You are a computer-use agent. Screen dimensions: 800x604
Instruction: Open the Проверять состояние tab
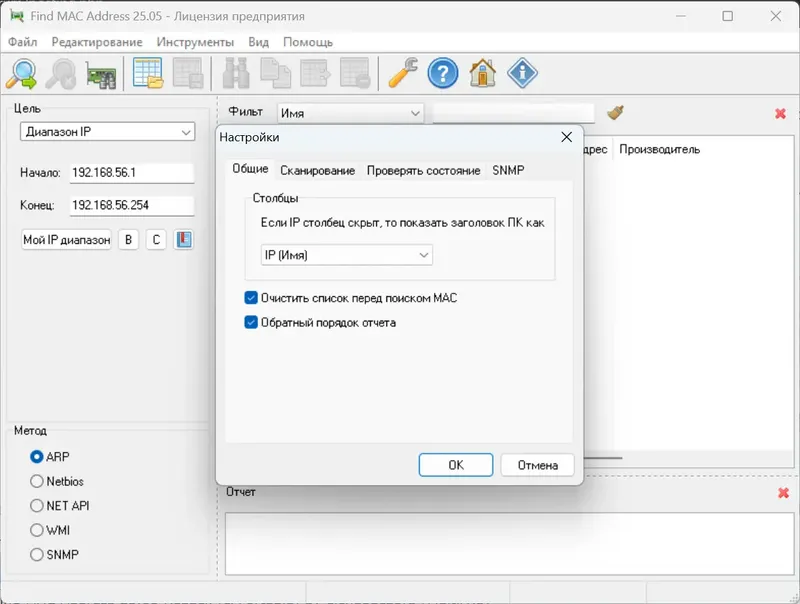click(423, 170)
